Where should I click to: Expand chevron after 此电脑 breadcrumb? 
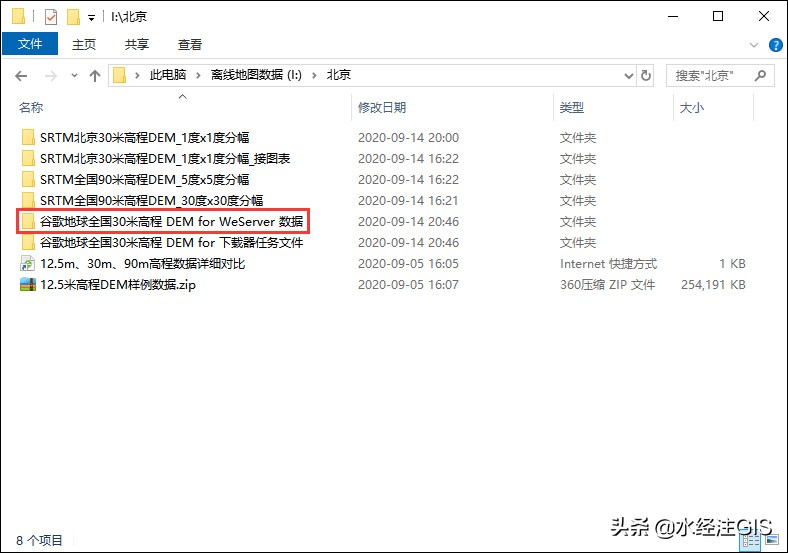tap(199, 75)
